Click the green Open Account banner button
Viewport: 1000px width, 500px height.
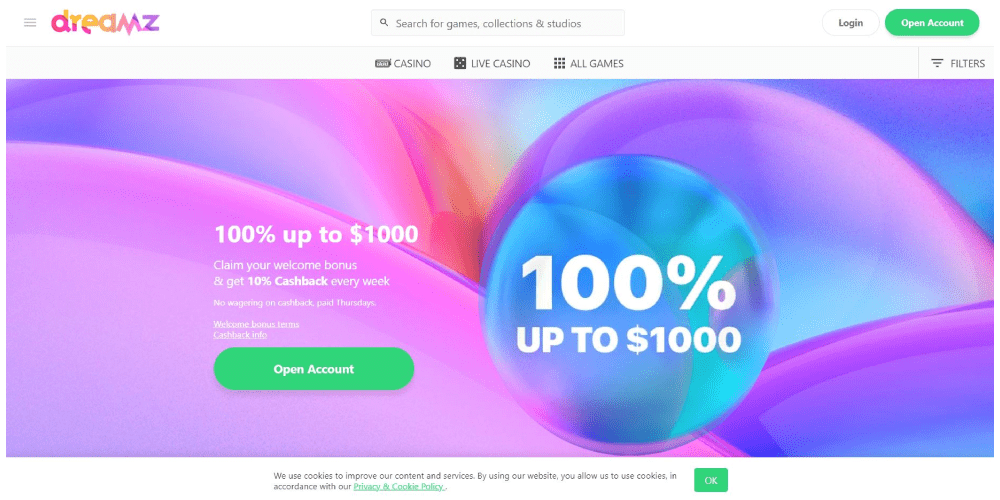coord(313,369)
